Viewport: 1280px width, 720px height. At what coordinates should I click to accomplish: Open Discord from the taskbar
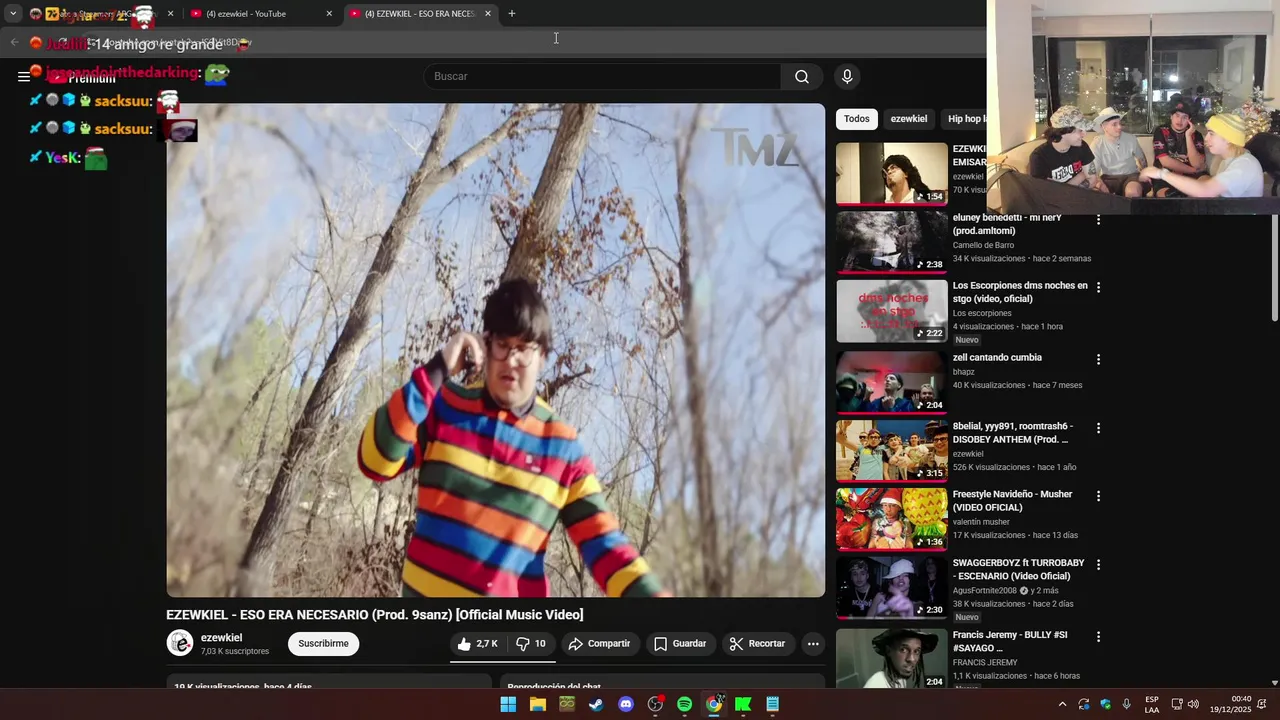coord(626,704)
